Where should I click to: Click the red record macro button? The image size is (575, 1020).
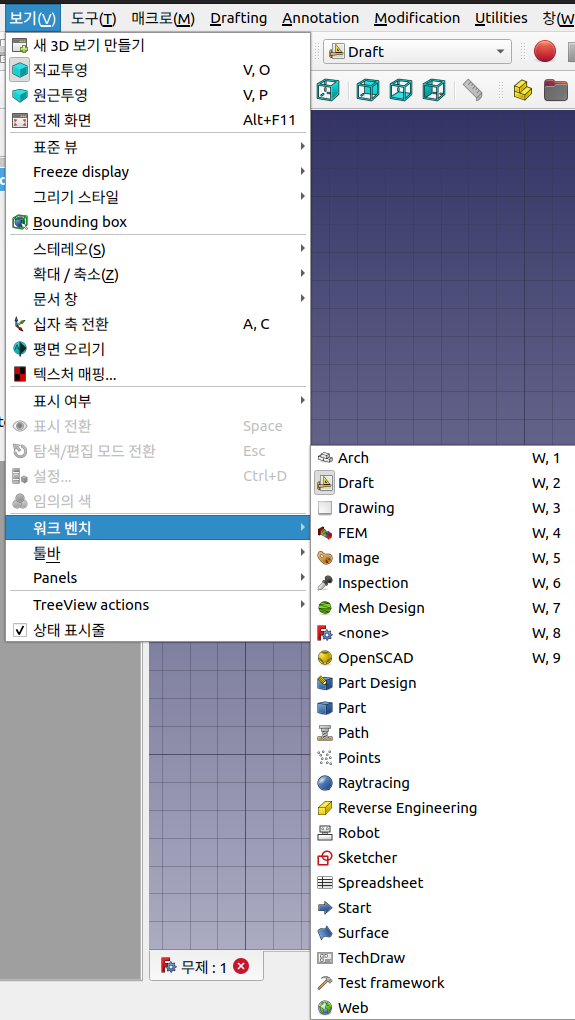[545, 51]
